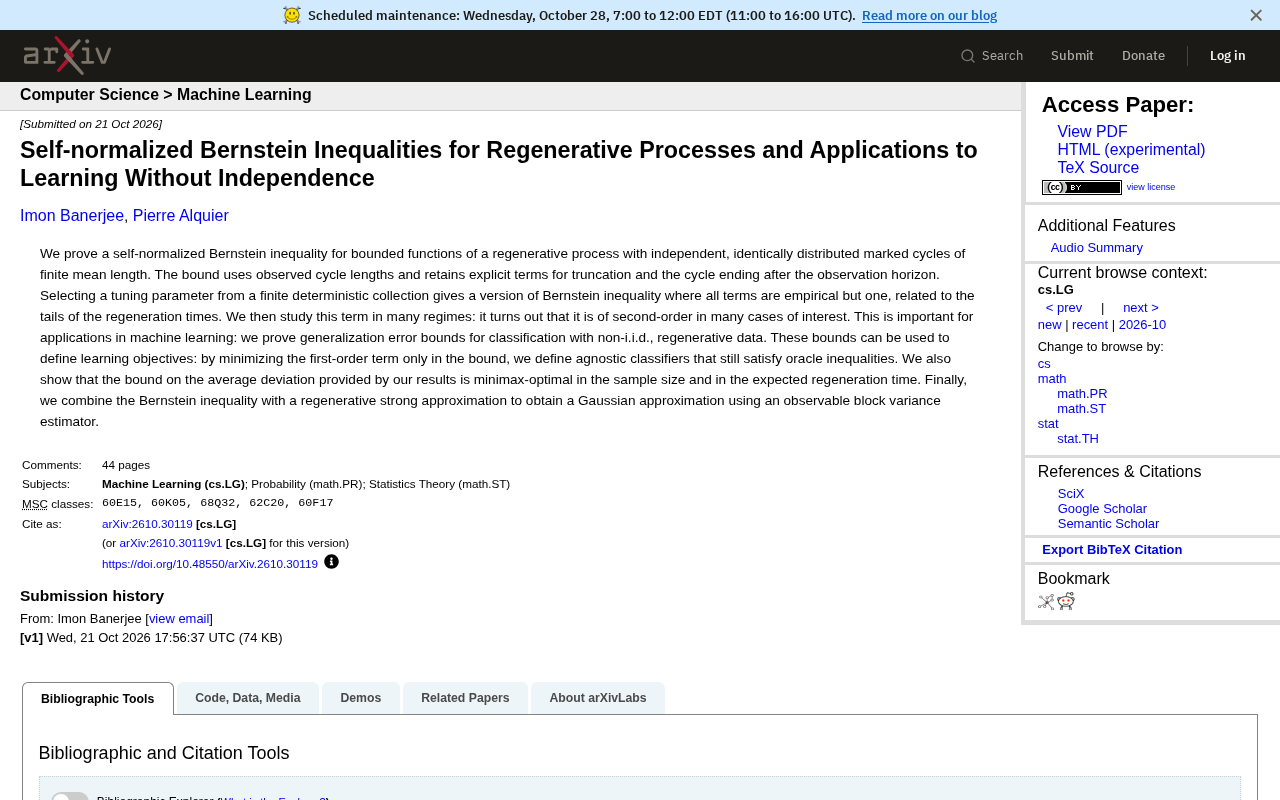Switch to the Bibliographic Tools tab
This screenshot has width=1280, height=800.
pyautogui.click(x=98, y=699)
